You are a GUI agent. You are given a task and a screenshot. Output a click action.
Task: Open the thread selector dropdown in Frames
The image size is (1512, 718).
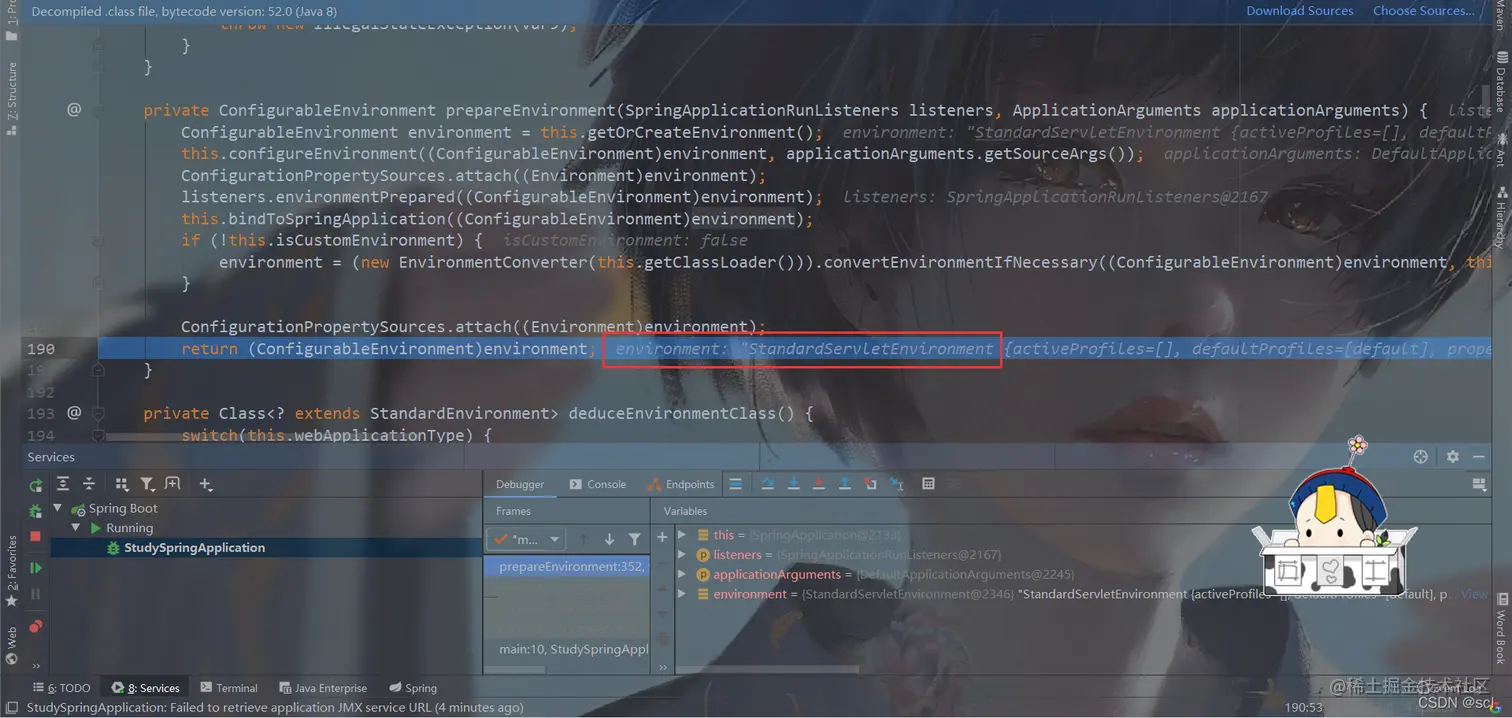pos(526,539)
